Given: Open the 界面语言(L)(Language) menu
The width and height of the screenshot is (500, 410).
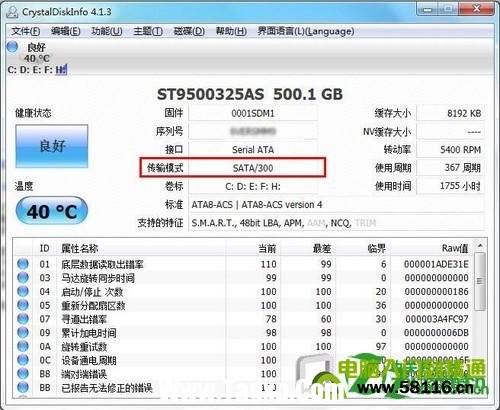Looking at the screenshot, I should point(306,31).
